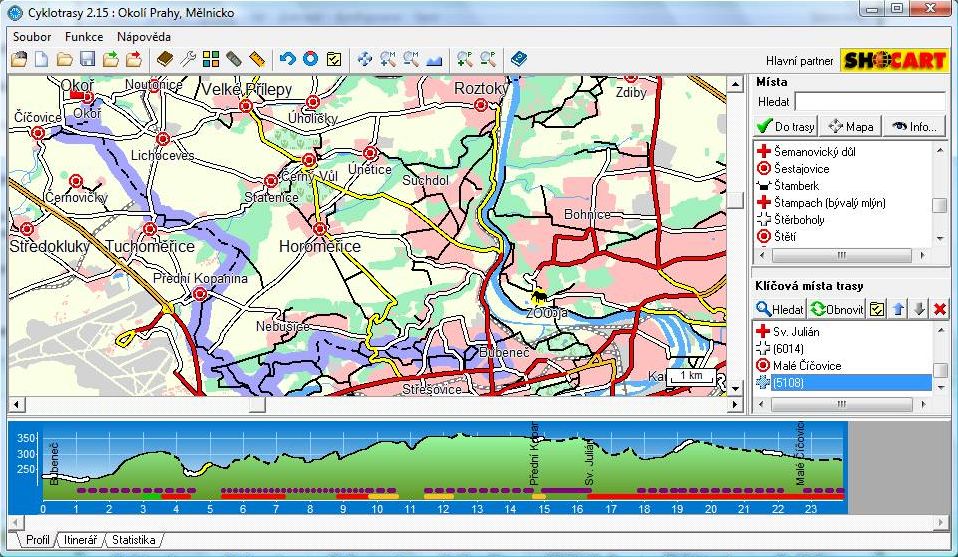Move route point up with blue arrow
The height and width of the screenshot is (557, 958).
[898, 309]
